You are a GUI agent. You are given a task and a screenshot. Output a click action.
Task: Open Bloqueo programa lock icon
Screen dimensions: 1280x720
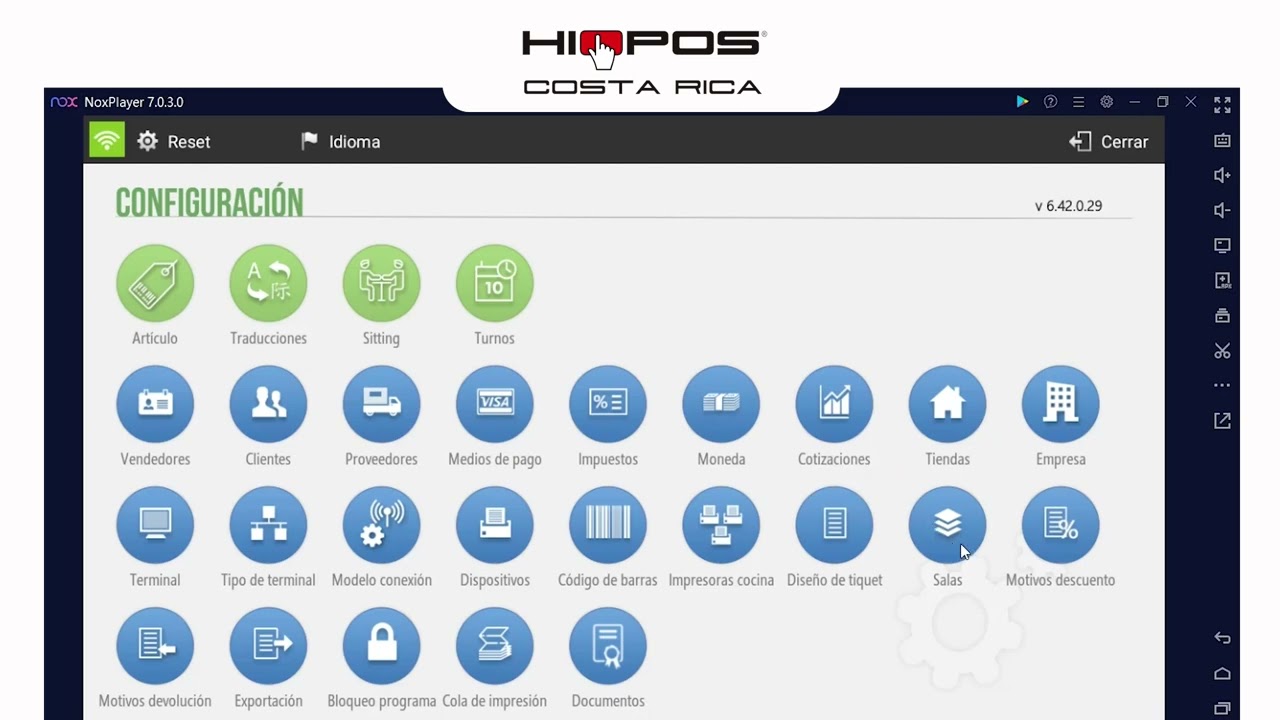click(x=381, y=646)
